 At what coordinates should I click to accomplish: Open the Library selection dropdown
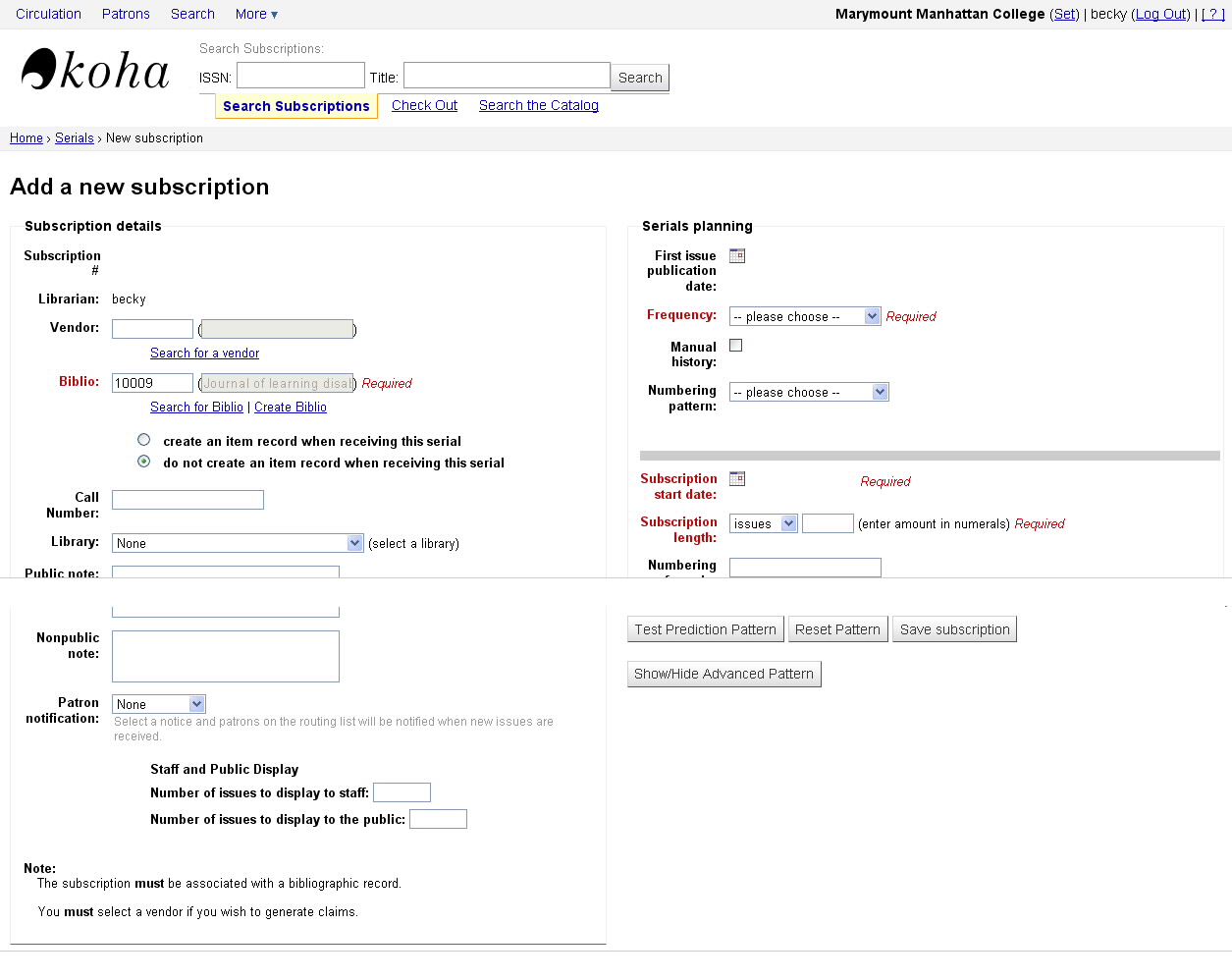239,543
